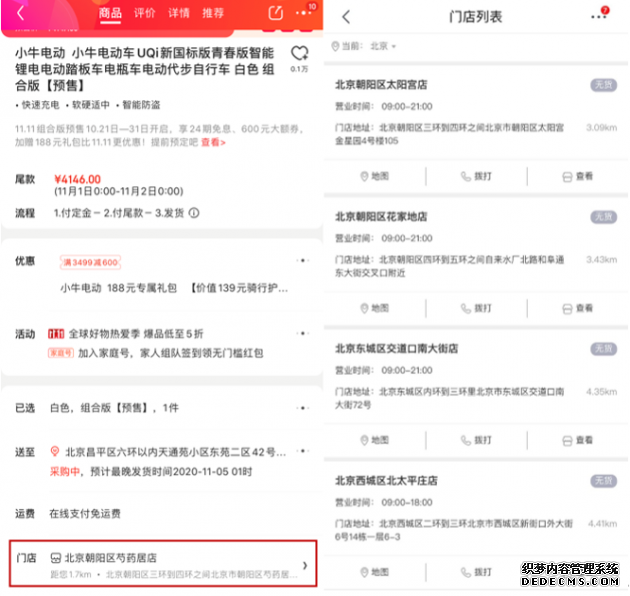
Task: Open the 北京 city dropdown
Action: click(383, 46)
